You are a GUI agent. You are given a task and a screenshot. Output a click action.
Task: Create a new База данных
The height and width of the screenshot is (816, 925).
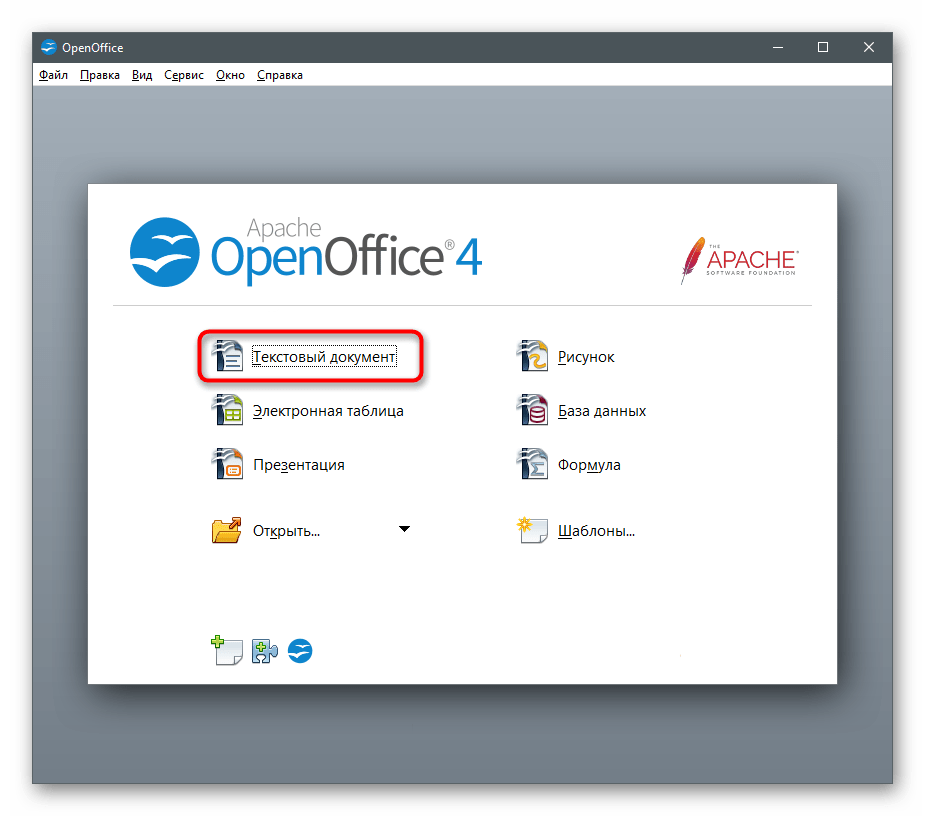coord(602,411)
